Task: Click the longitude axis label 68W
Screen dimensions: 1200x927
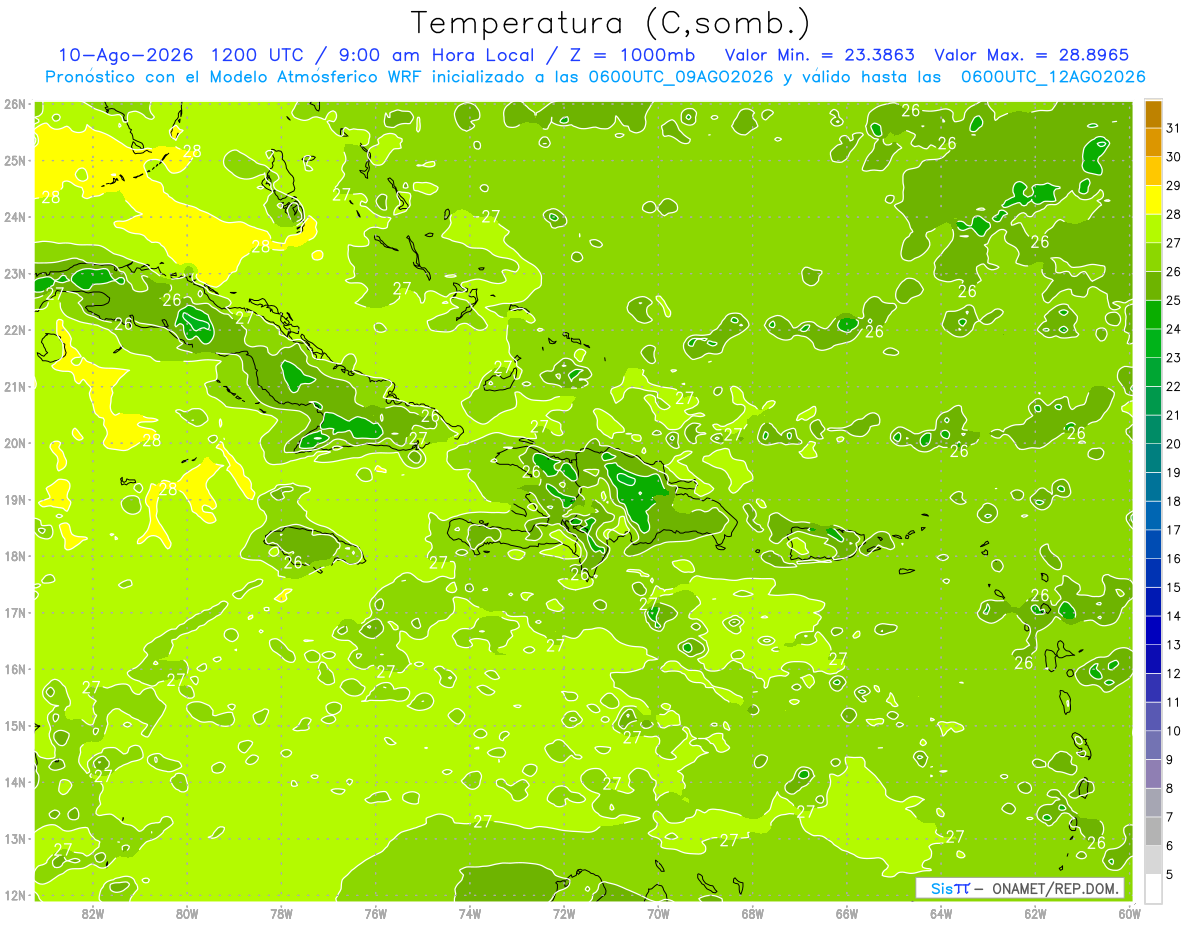Action: [x=752, y=913]
